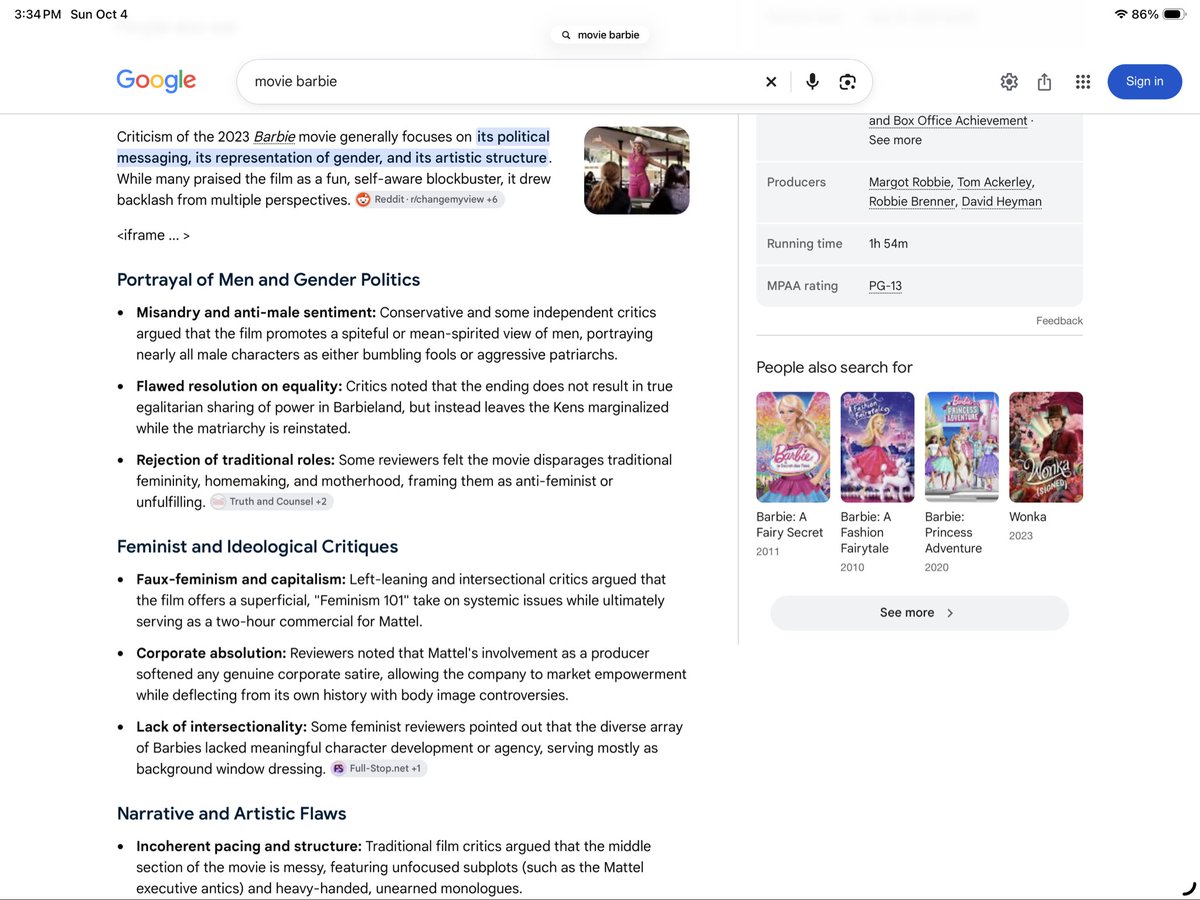Send Feedback on the knowledge panel

[x=1059, y=321]
